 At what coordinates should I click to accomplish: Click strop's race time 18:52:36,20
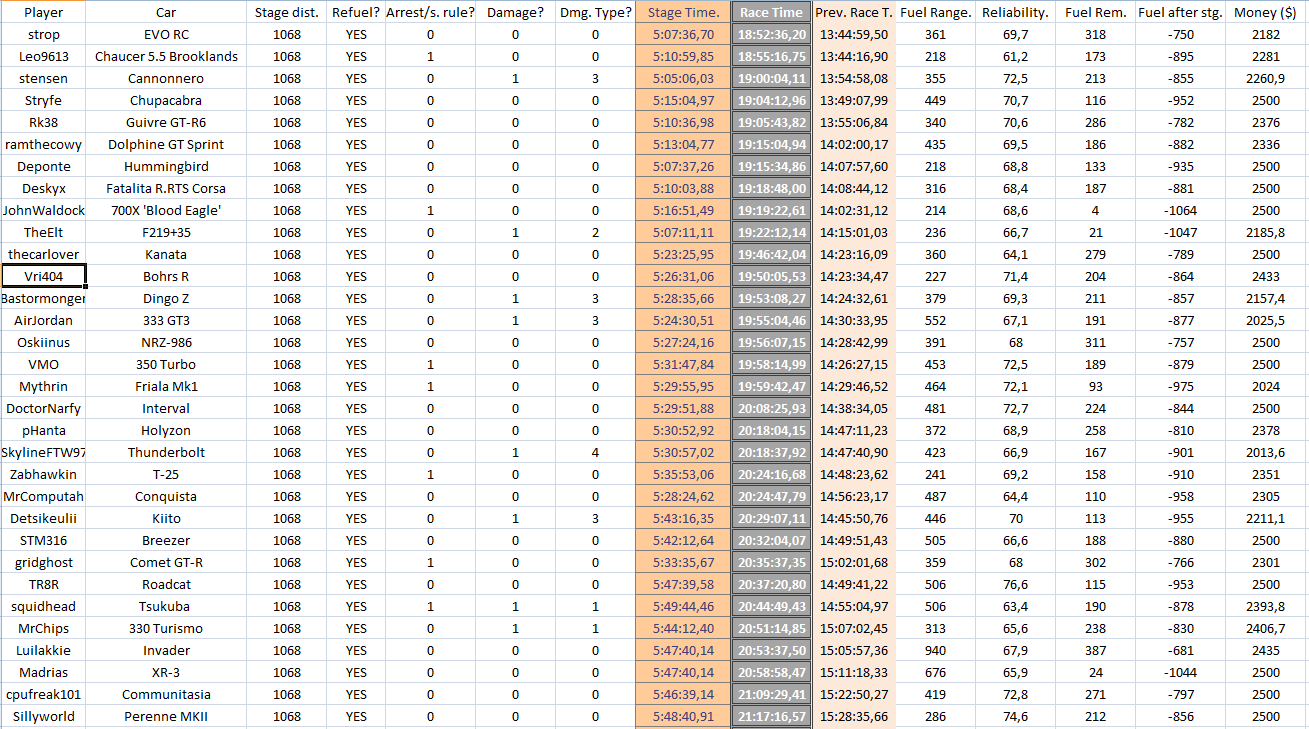coord(771,35)
